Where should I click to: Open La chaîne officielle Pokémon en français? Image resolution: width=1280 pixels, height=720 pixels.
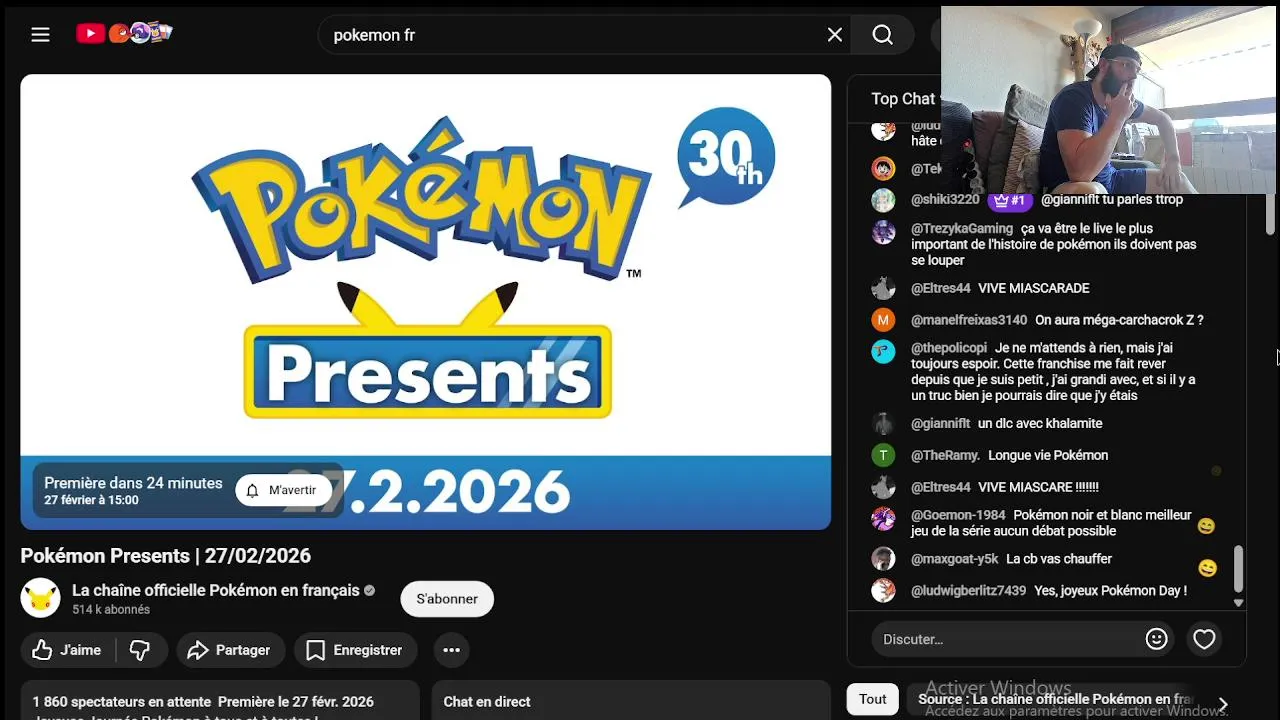tap(216, 590)
